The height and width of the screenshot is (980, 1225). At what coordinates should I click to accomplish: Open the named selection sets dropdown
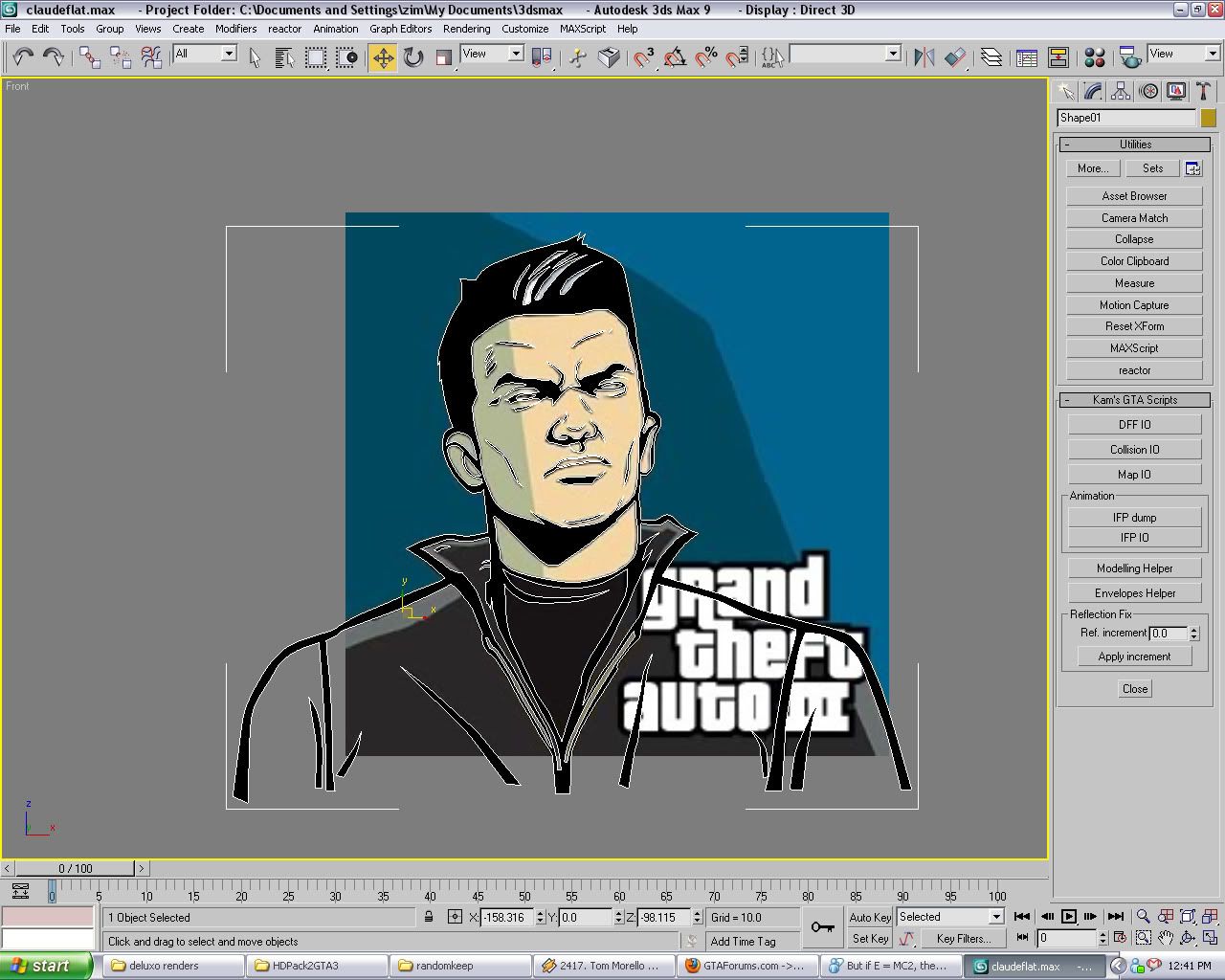tap(845, 54)
